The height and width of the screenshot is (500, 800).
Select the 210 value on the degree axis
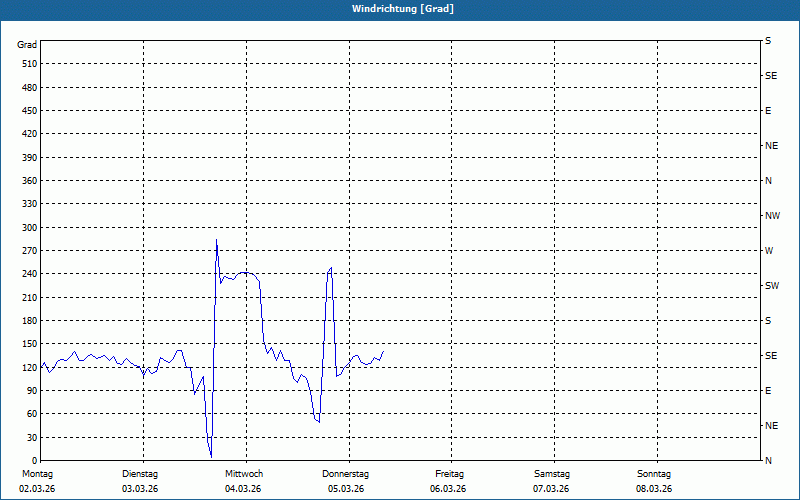[x=30, y=297]
